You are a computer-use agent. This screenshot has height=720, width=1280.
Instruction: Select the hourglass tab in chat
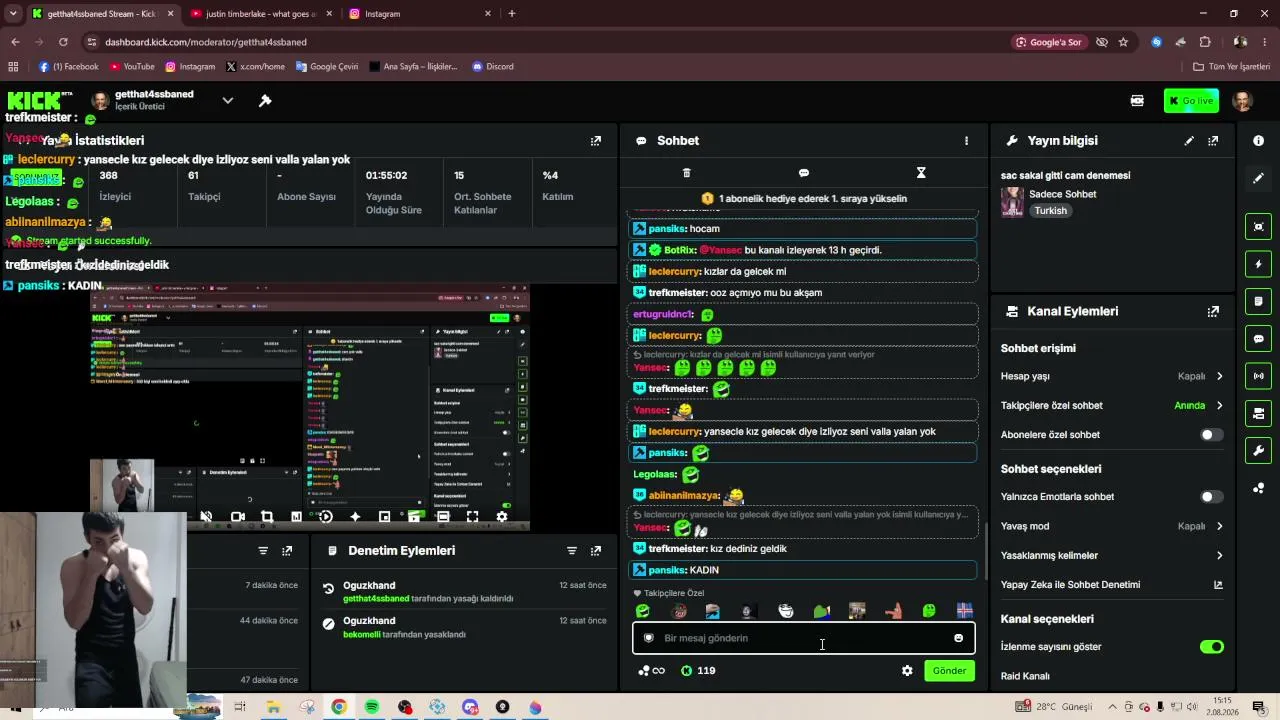921,173
